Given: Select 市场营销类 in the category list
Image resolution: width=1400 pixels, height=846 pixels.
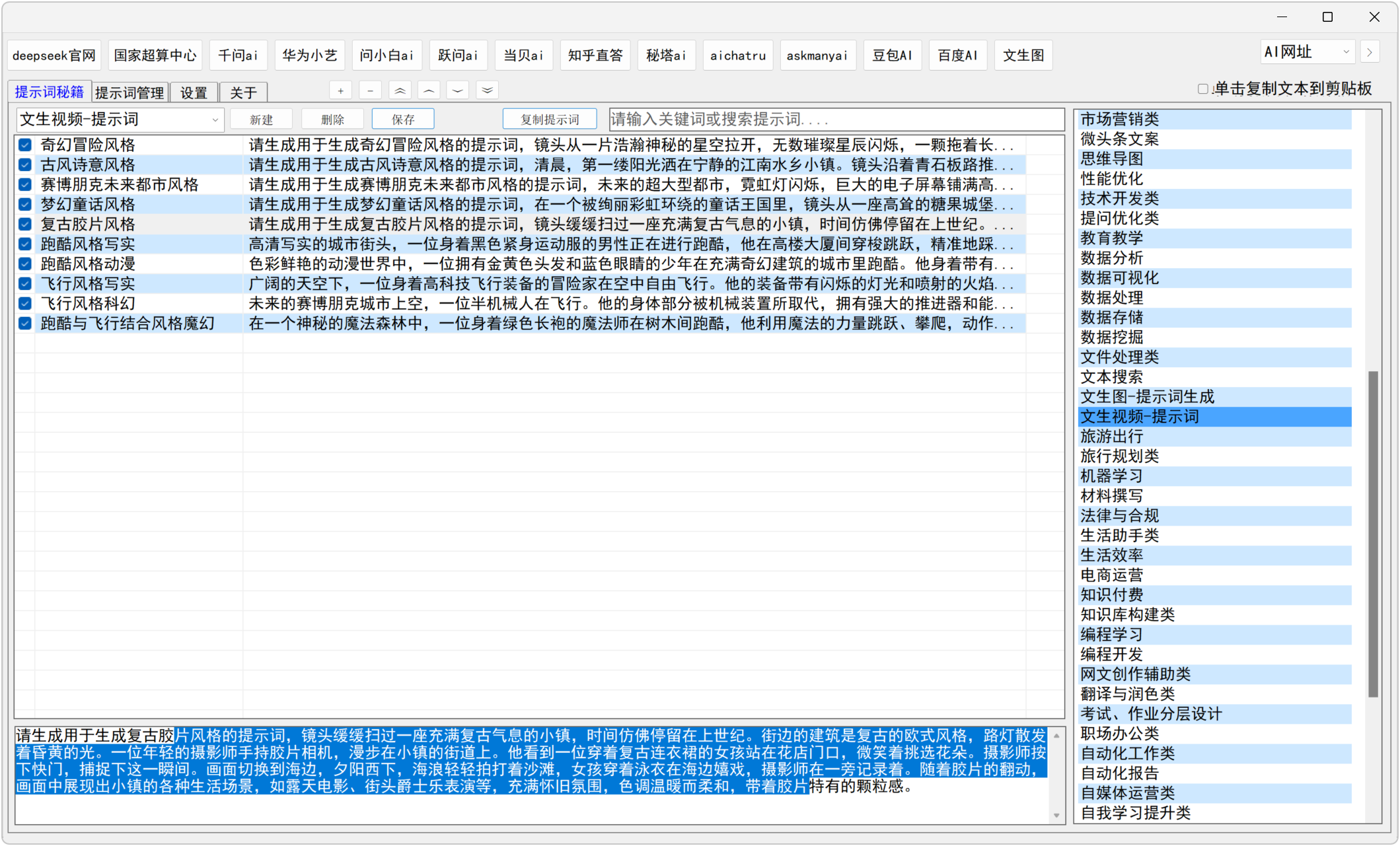Looking at the screenshot, I should 1214,120.
